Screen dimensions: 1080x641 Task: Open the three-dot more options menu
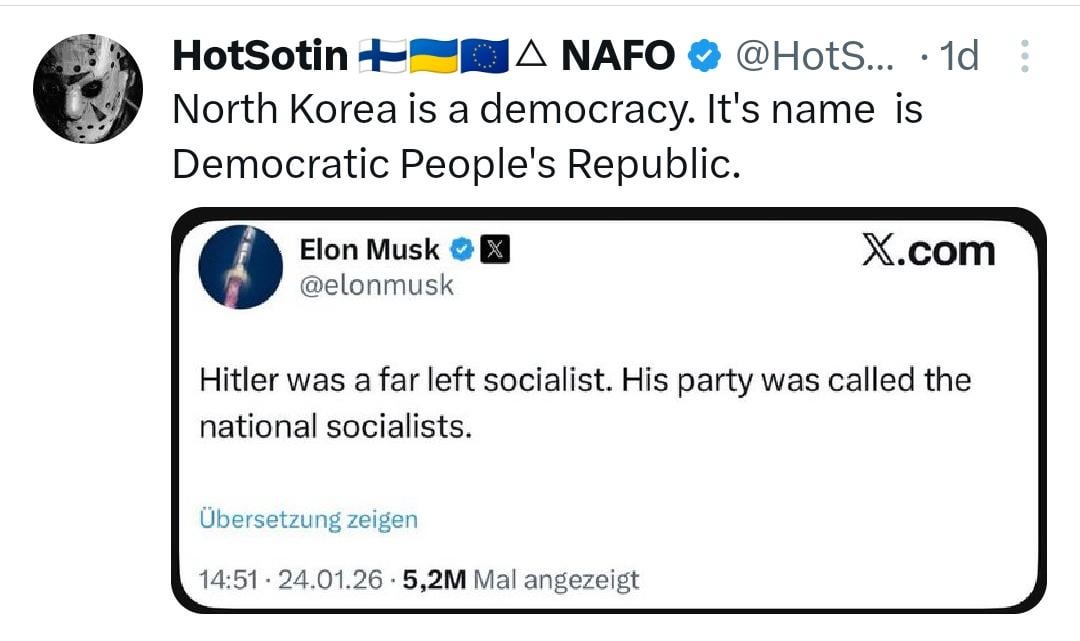pyautogui.click(x=1024, y=57)
